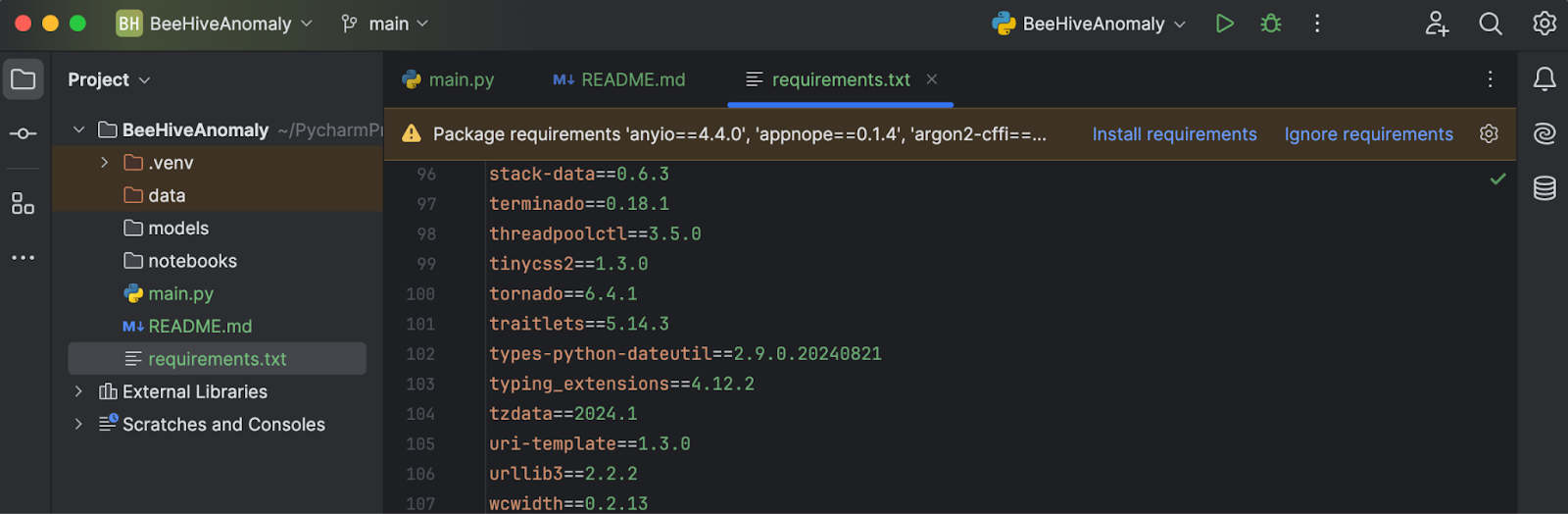Image resolution: width=1568 pixels, height=514 pixels.
Task: Open IDE settings gear icon
Action: pos(1544,24)
